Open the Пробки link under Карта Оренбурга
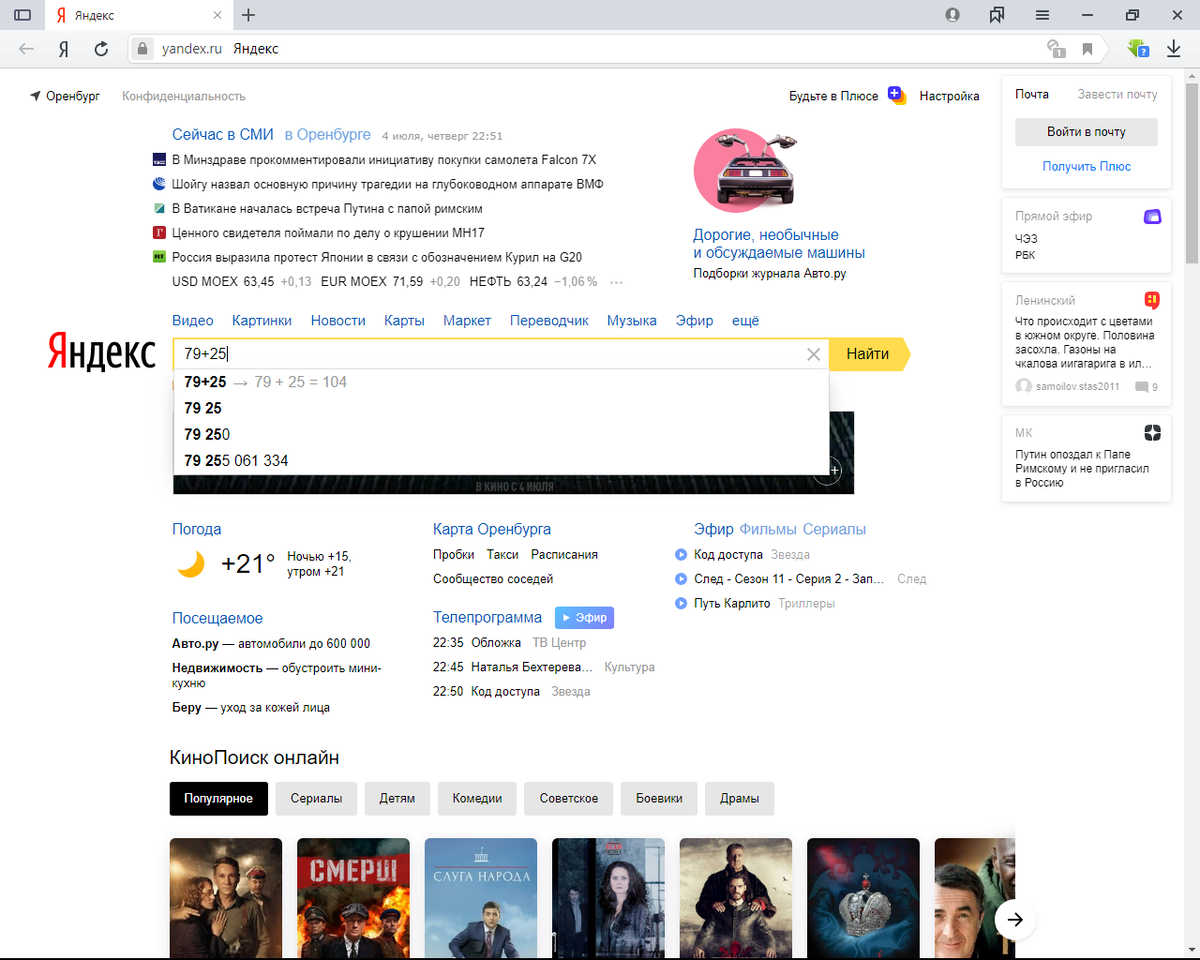This screenshot has height=960, width=1200. pos(453,554)
